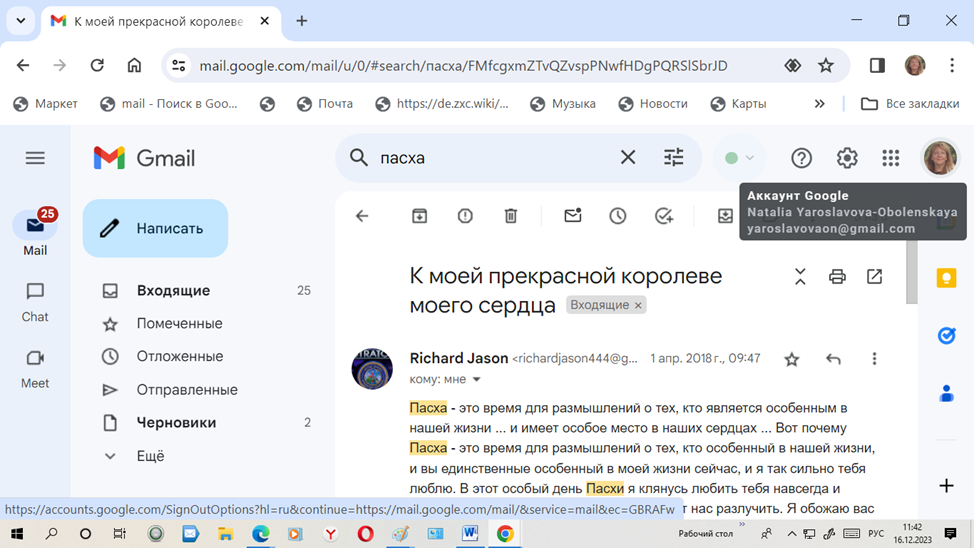Open more options for this message
The image size is (974, 548).
click(x=874, y=358)
